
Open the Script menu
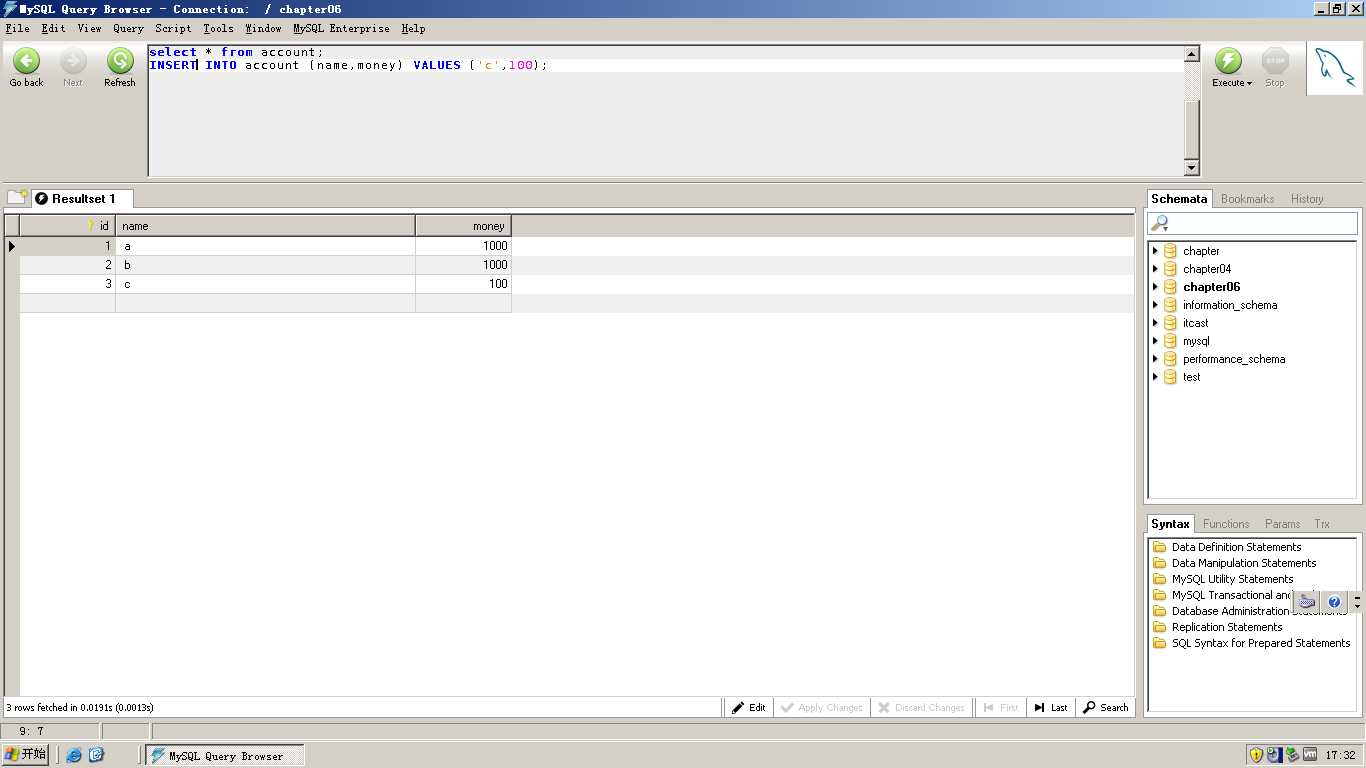[173, 29]
